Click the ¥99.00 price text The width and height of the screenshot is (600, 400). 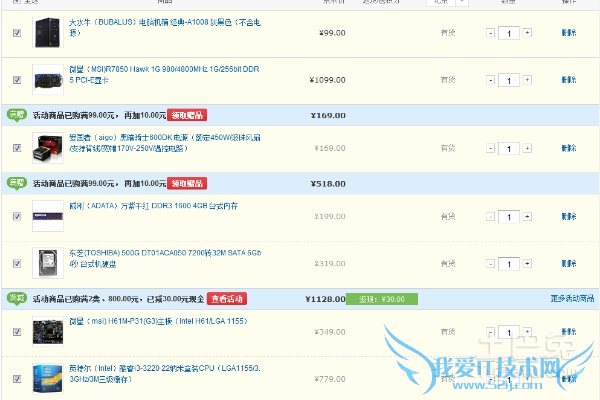pos(332,33)
